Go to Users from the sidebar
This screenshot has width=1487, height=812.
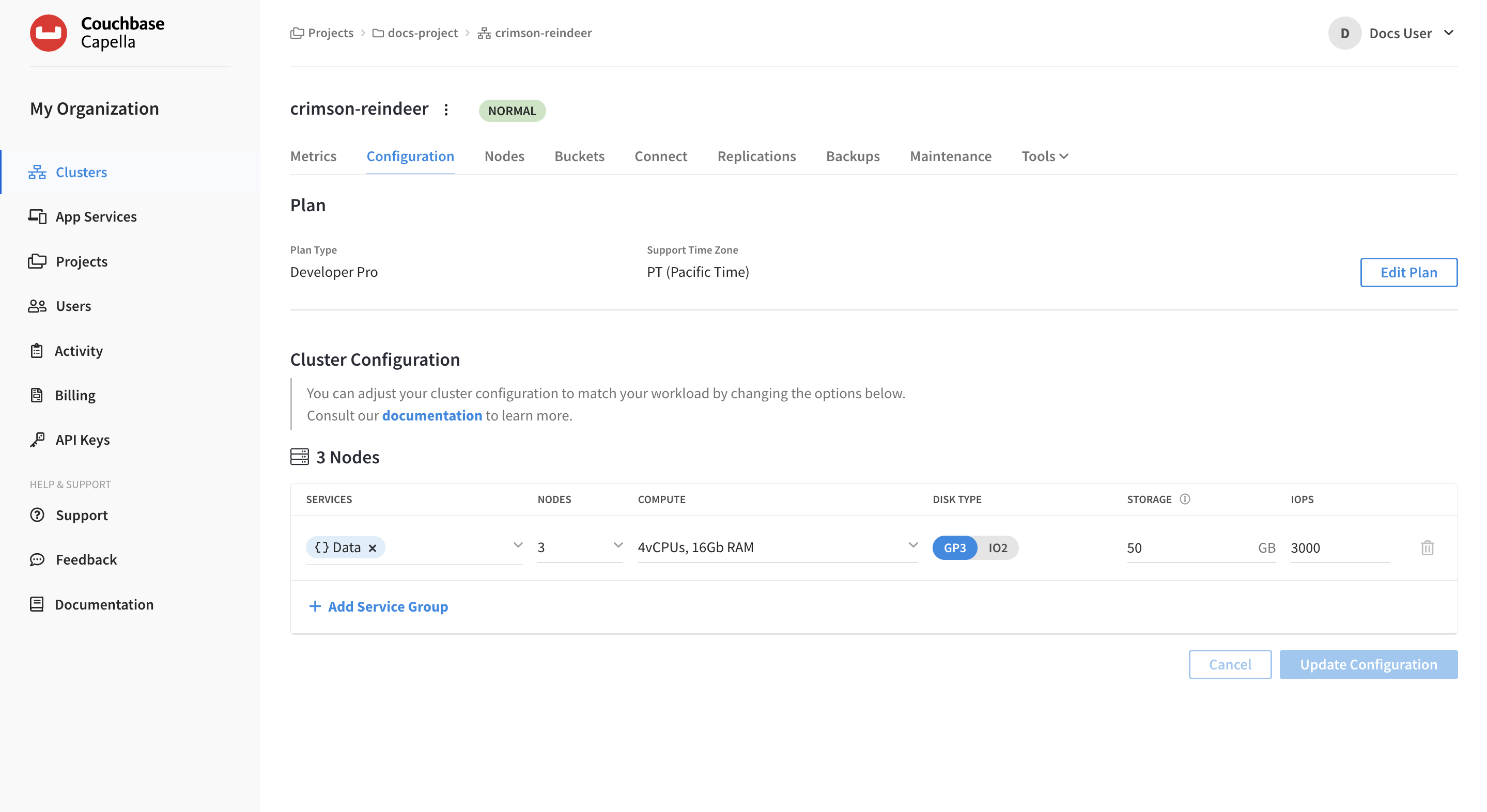pos(73,306)
